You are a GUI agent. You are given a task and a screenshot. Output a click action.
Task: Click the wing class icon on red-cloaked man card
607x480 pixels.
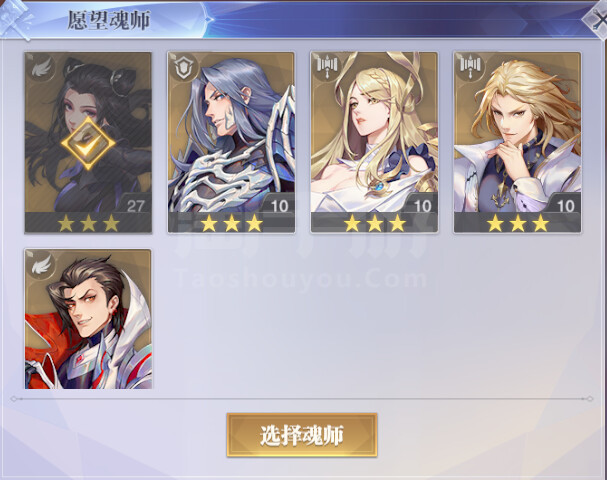click(x=41, y=265)
